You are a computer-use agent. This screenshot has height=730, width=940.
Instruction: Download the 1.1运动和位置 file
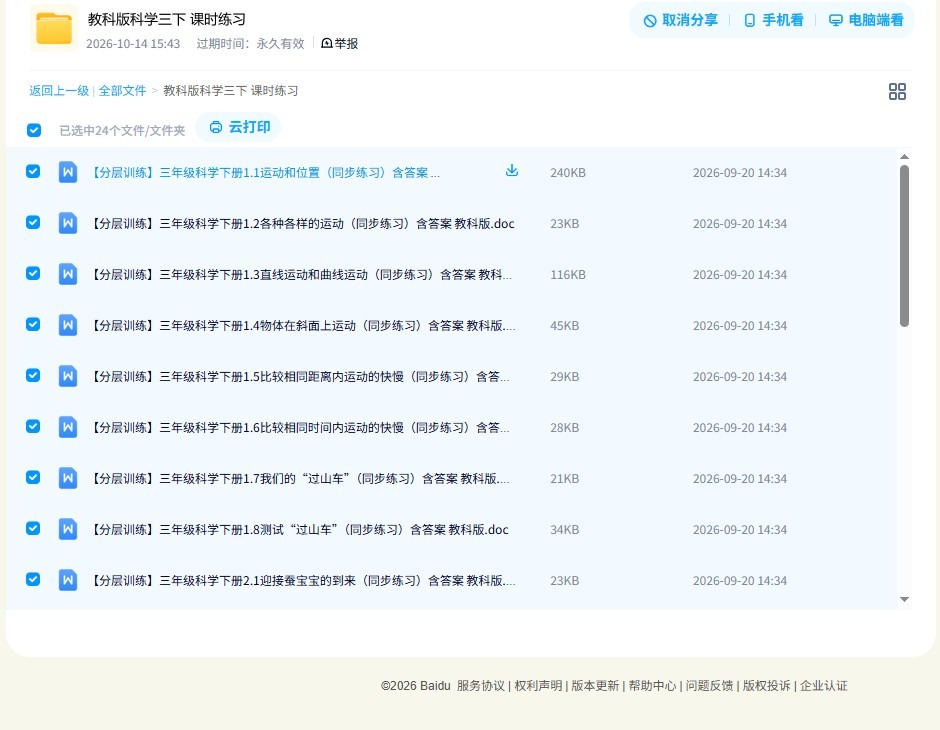(x=511, y=171)
